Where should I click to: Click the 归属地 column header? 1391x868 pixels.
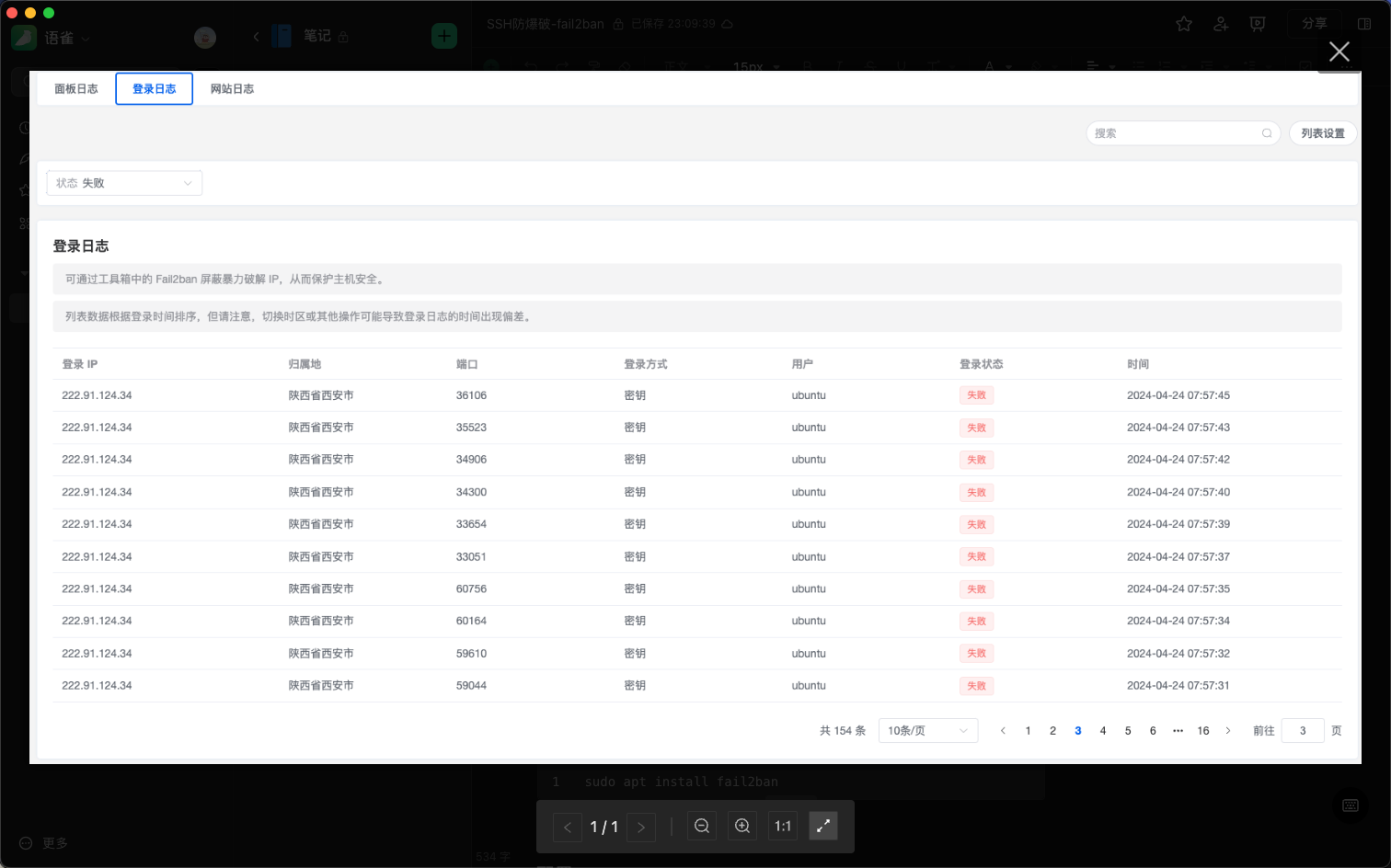click(x=305, y=364)
